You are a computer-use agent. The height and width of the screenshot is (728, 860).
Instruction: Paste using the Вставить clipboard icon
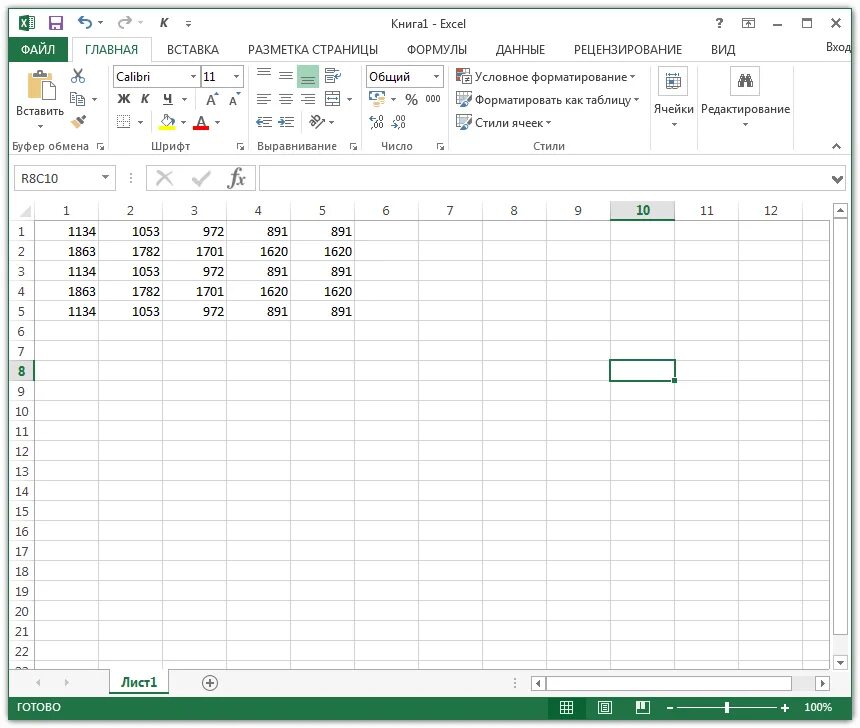(x=41, y=85)
